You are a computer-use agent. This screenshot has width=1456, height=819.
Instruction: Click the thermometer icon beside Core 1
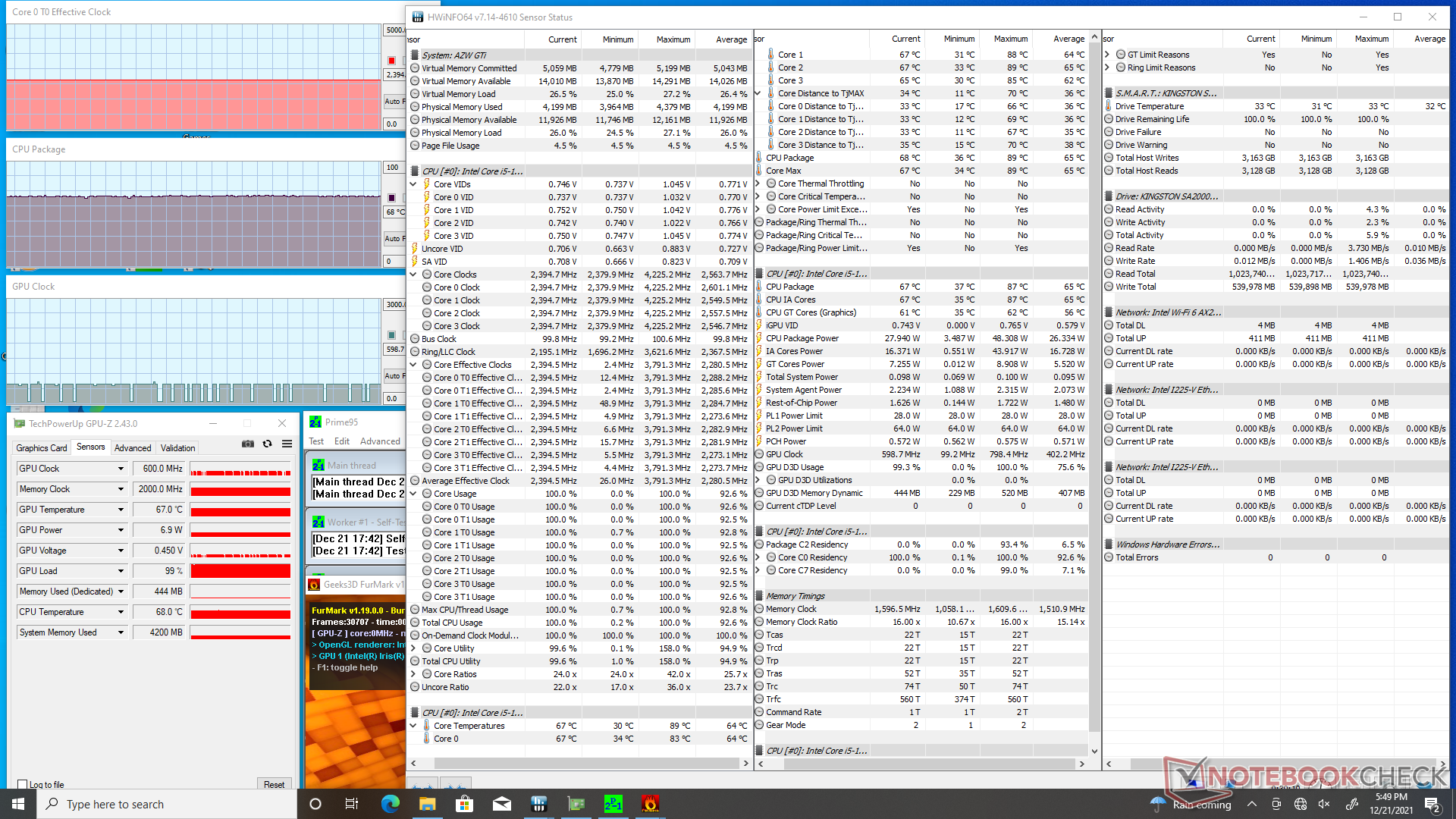click(x=770, y=55)
